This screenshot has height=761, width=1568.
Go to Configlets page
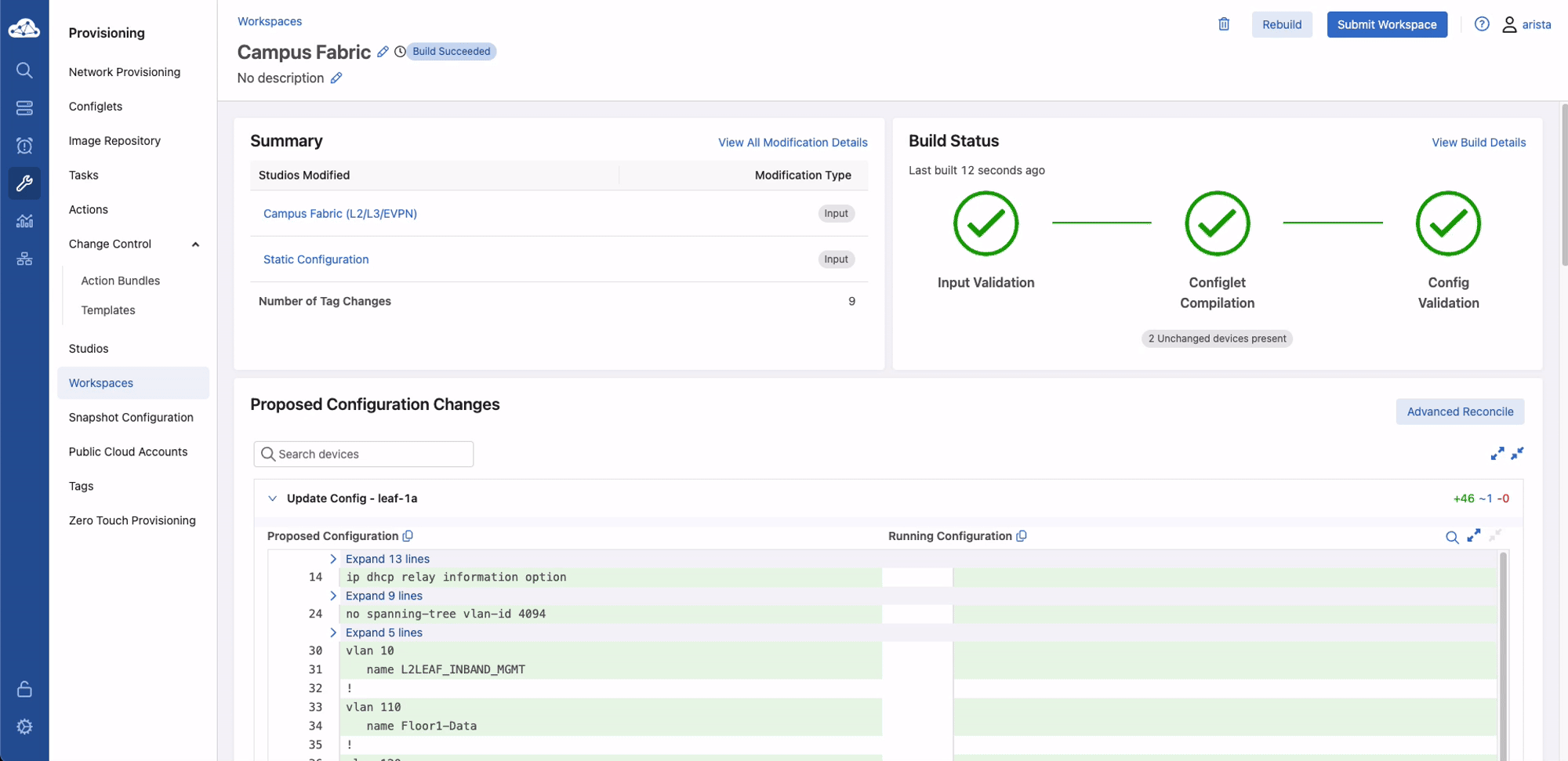[96, 107]
